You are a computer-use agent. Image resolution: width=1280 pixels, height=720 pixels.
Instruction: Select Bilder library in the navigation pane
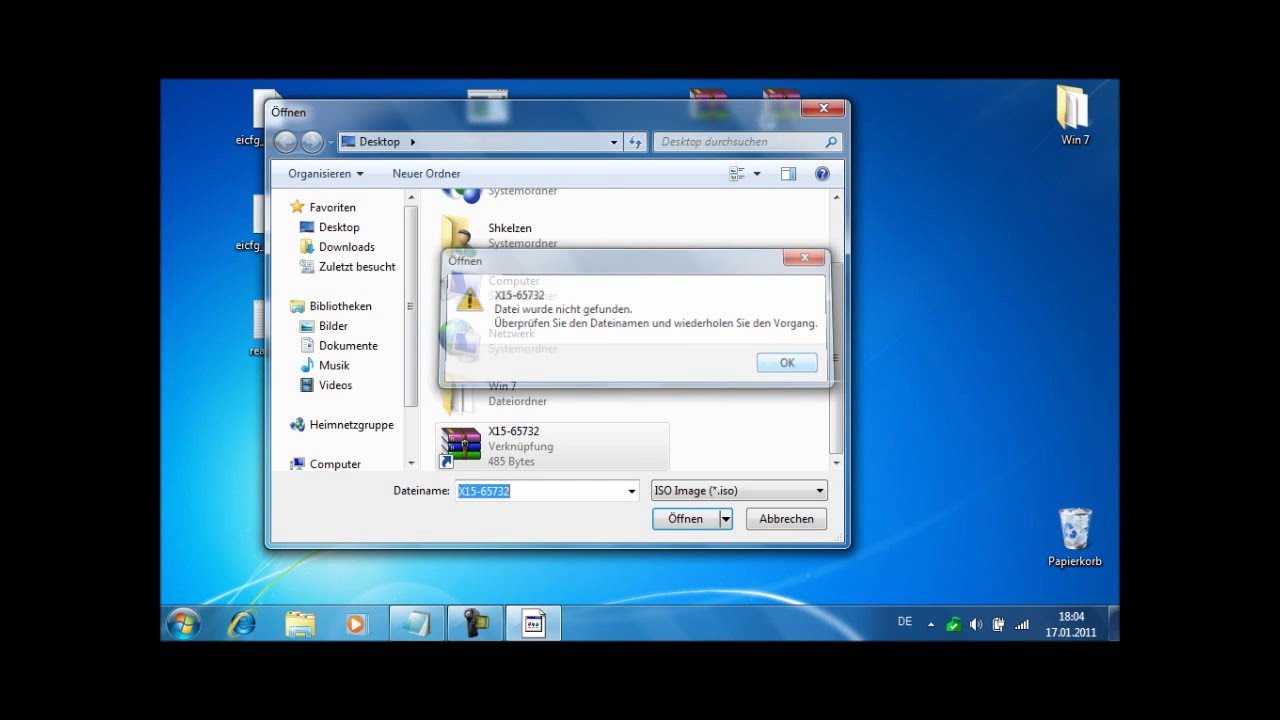(x=323, y=326)
